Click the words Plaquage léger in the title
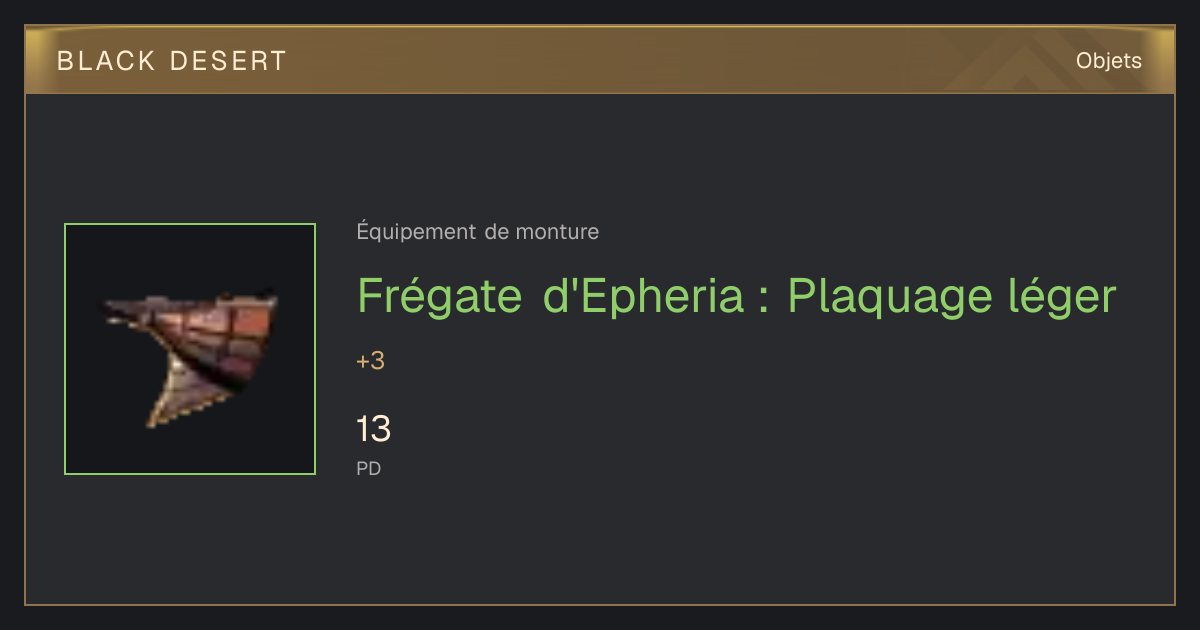1200x630 pixels. 951,296
